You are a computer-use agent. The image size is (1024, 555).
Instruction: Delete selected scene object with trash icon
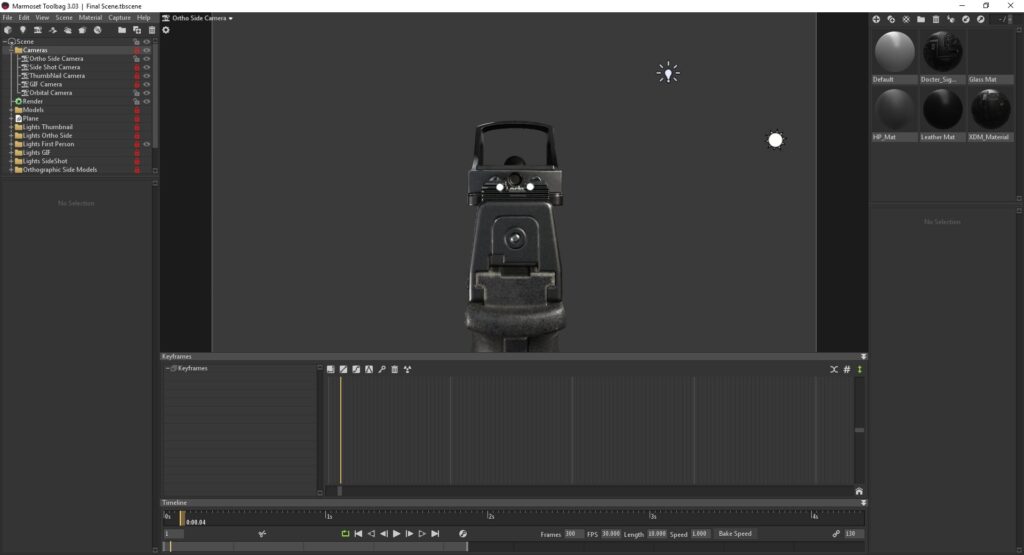[x=152, y=30]
